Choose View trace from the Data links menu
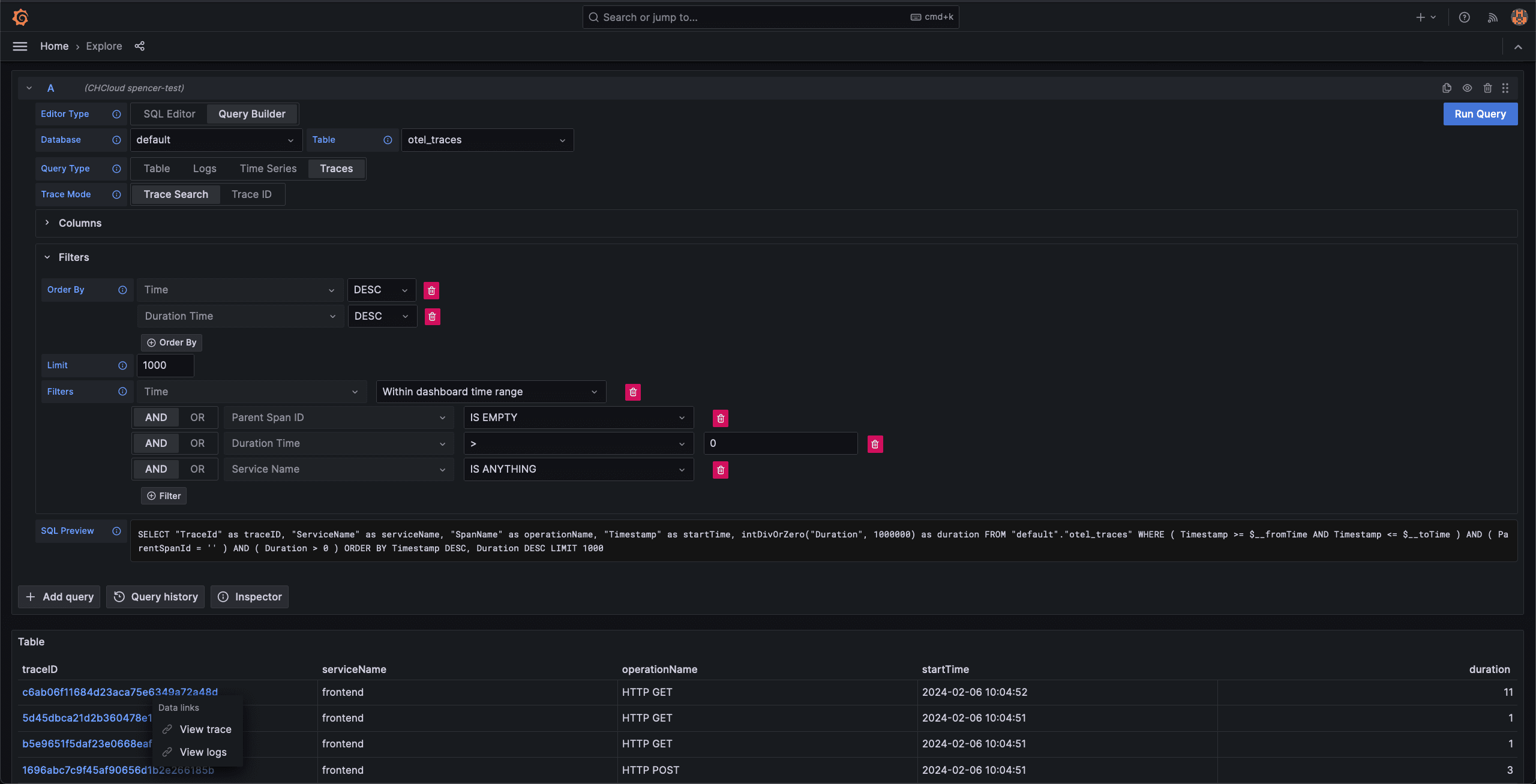This screenshot has width=1536, height=784. [205, 729]
